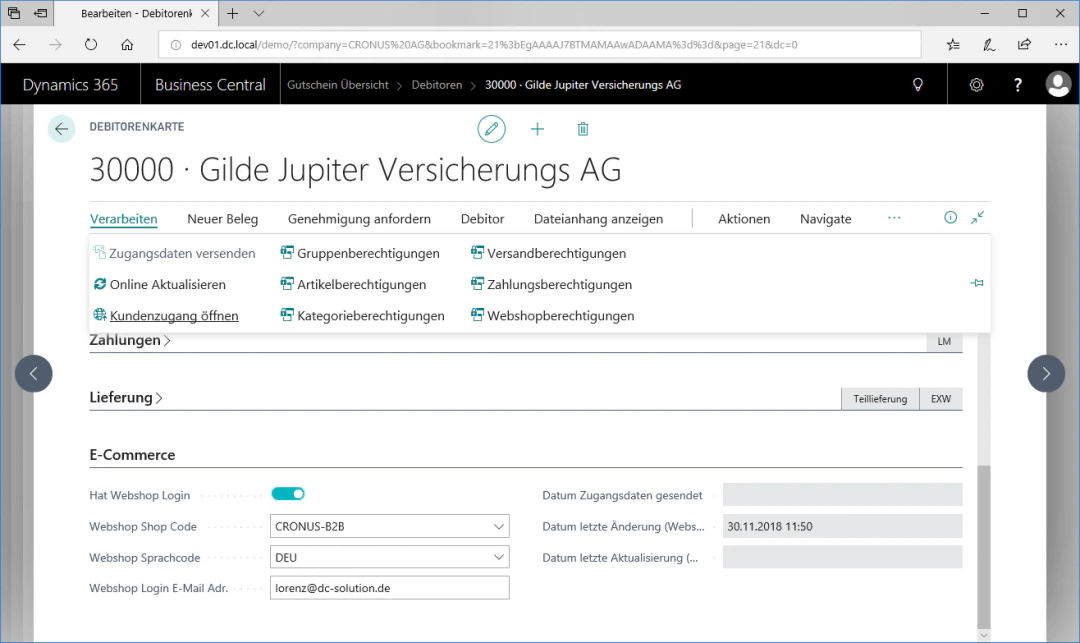Image resolution: width=1080 pixels, height=643 pixels.
Task: Show more actions via the ellipsis menu
Action: [894, 218]
